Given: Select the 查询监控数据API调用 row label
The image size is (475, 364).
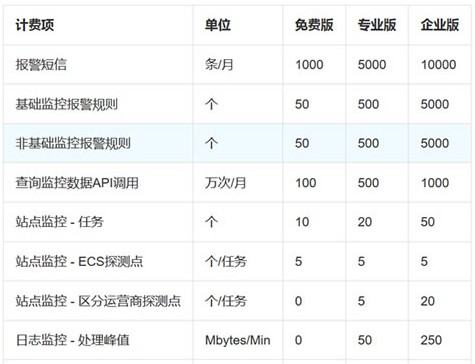Looking at the screenshot, I should [x=77, y=183].
